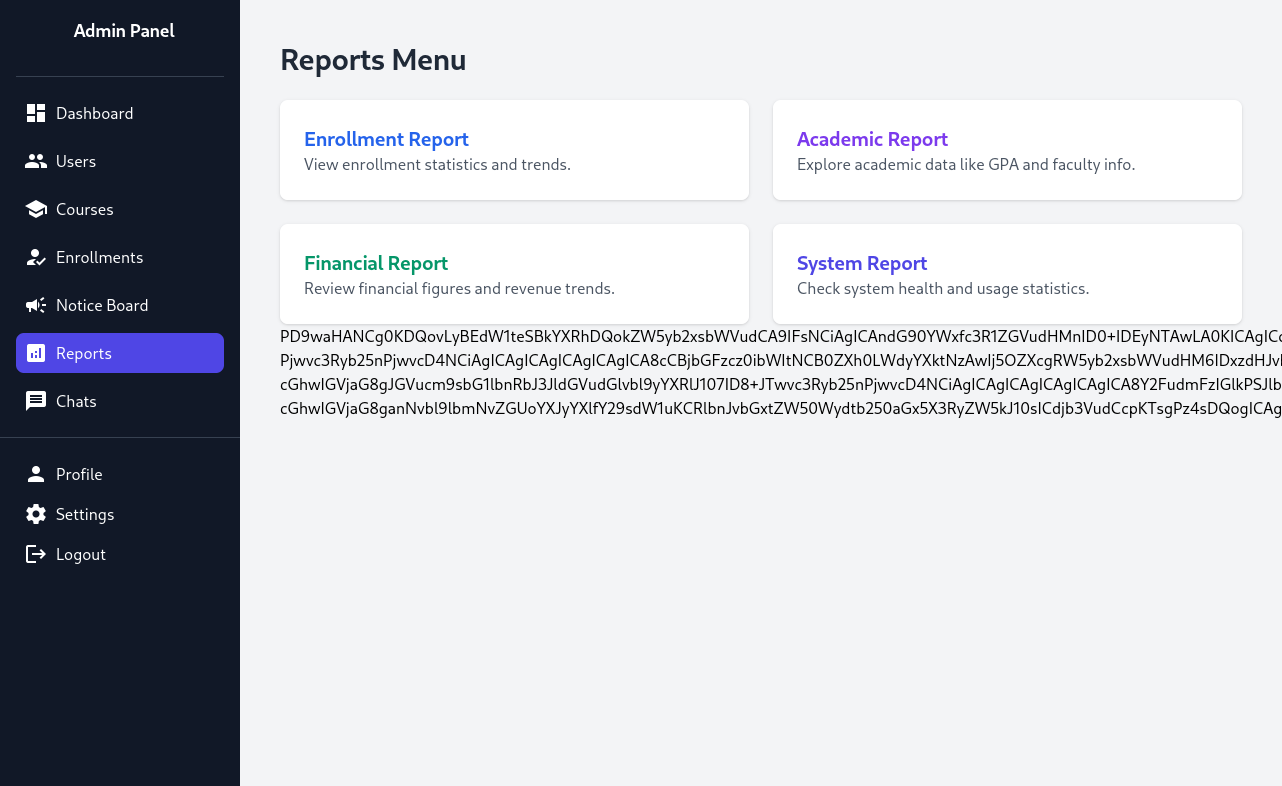Click the Enrollments person-check icon
This screenshot has height=786, width=1282.
click(36, 257)
